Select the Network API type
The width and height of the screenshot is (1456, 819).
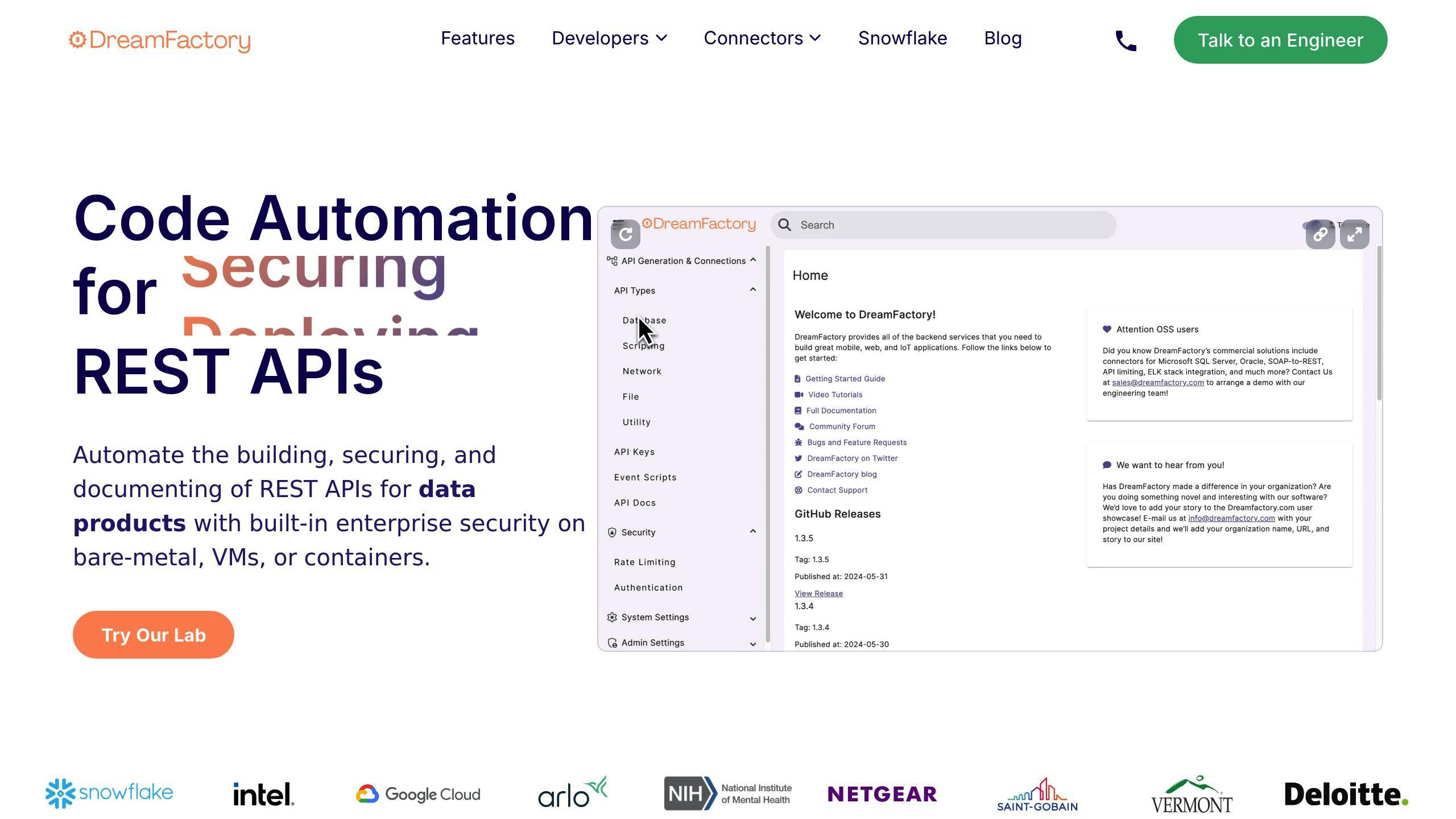point(642,371)
